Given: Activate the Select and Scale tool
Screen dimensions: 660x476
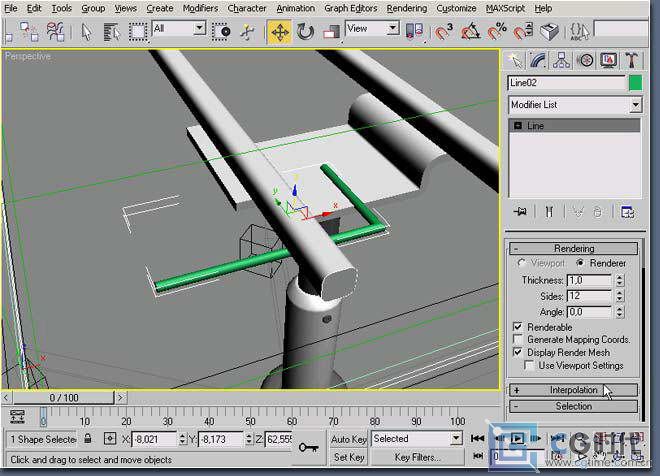Looking at the screenshot, I should pos(331,32).
